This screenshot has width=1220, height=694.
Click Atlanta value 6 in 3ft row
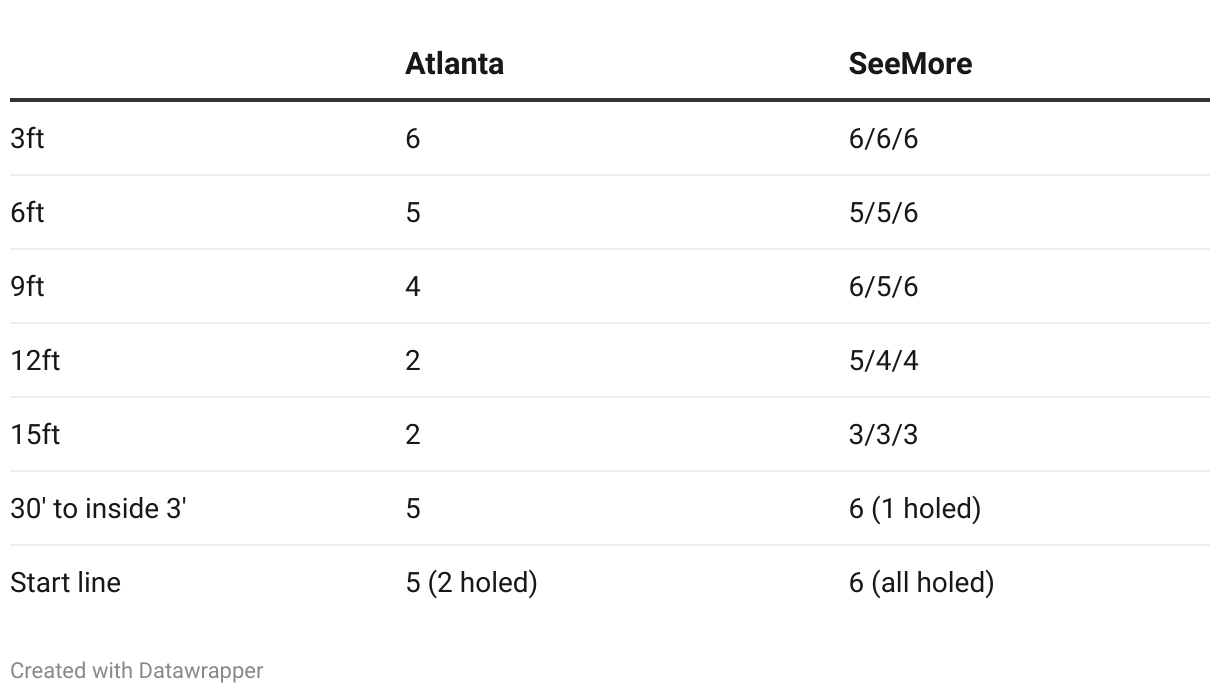pyautogui.click(x=413, y=138)
